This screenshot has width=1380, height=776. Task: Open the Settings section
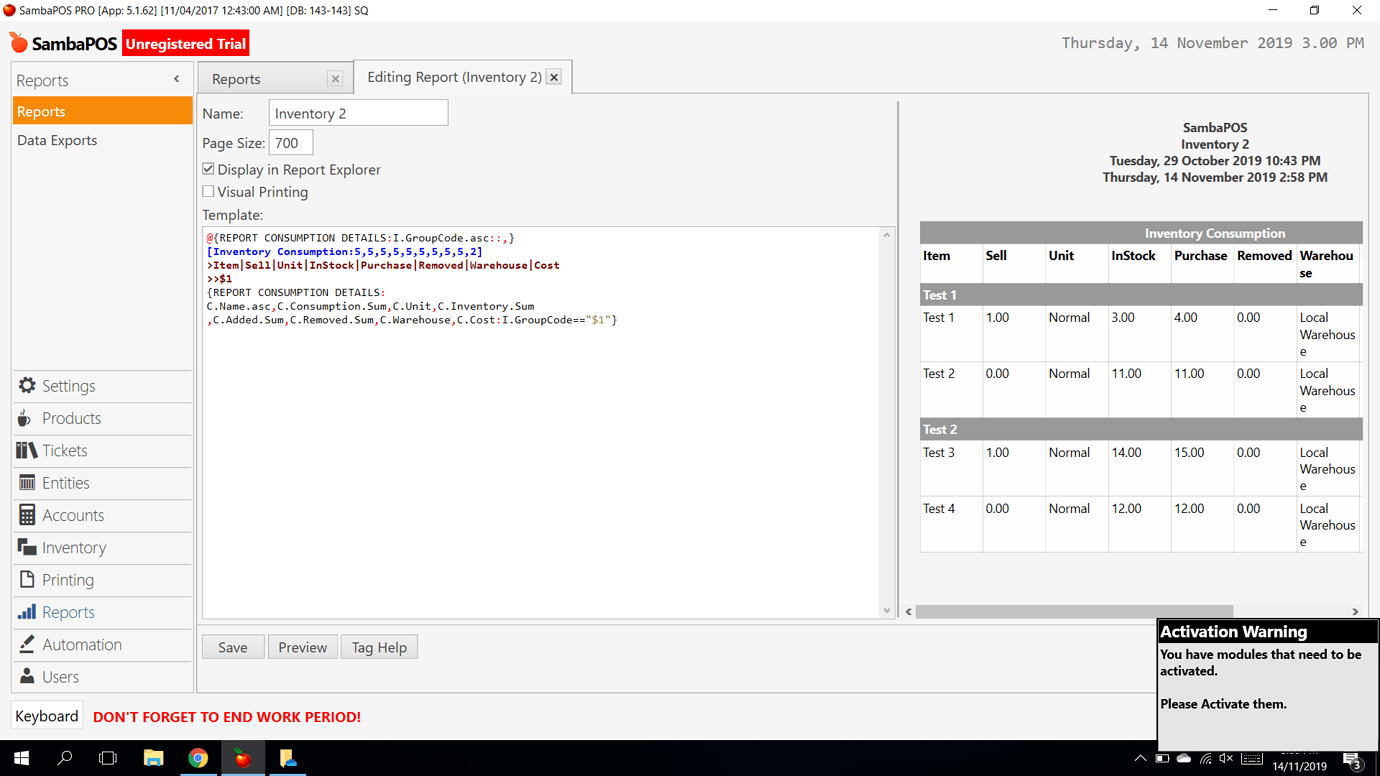(x=67, y=386)
